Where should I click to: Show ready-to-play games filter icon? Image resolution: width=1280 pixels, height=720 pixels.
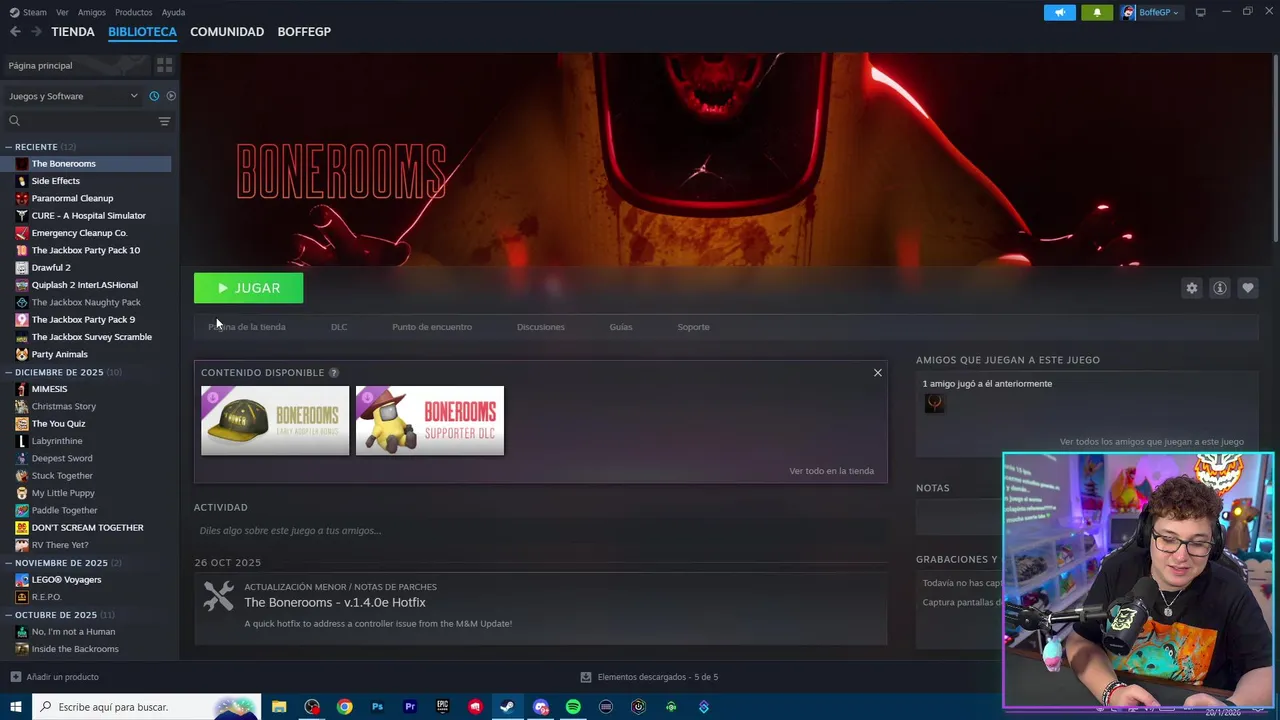click(171, 96)
